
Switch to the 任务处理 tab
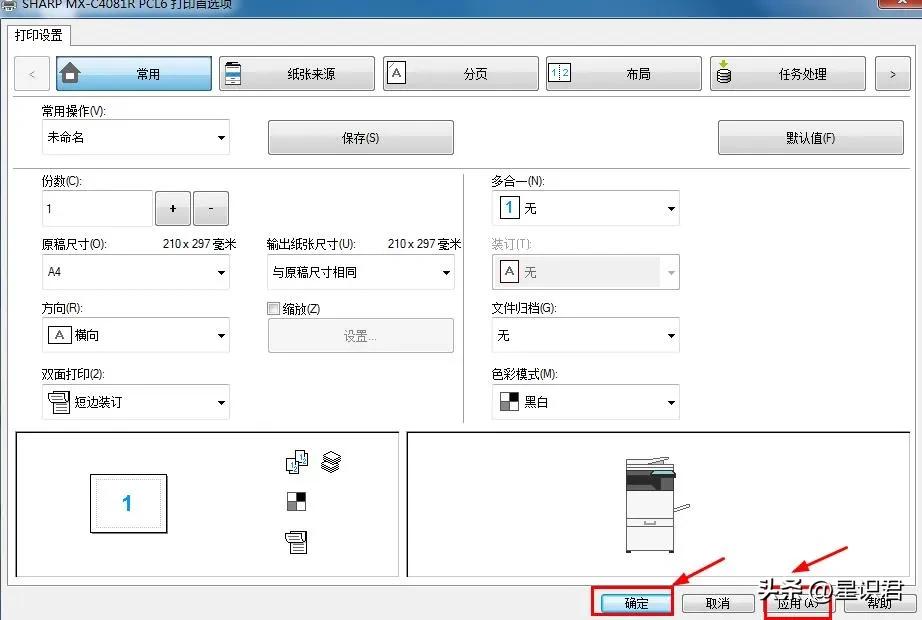click(787, 72)
